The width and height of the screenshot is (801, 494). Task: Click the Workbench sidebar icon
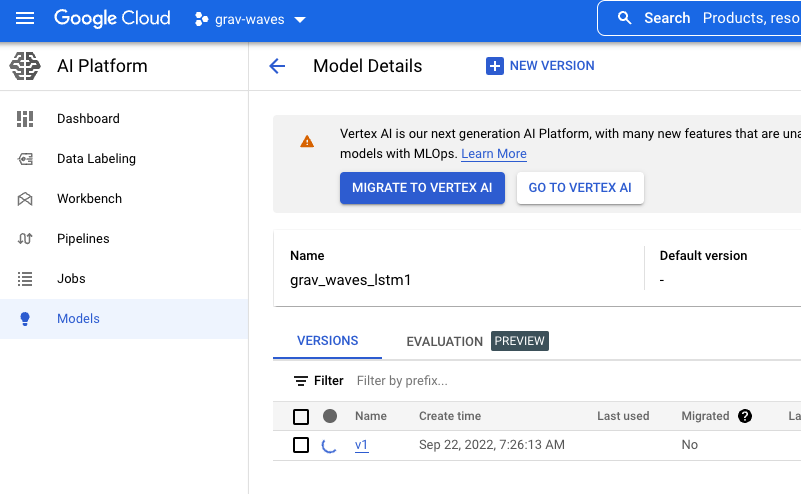pos(25,199)
